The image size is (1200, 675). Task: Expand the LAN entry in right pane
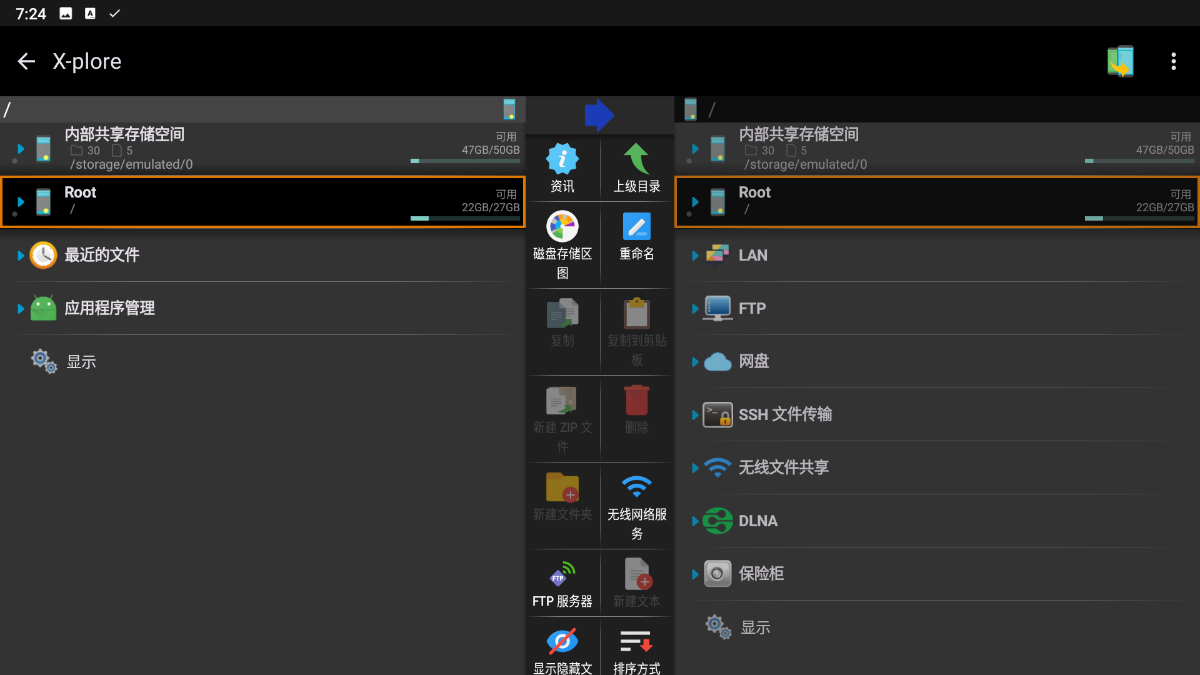tap(752, 255)
